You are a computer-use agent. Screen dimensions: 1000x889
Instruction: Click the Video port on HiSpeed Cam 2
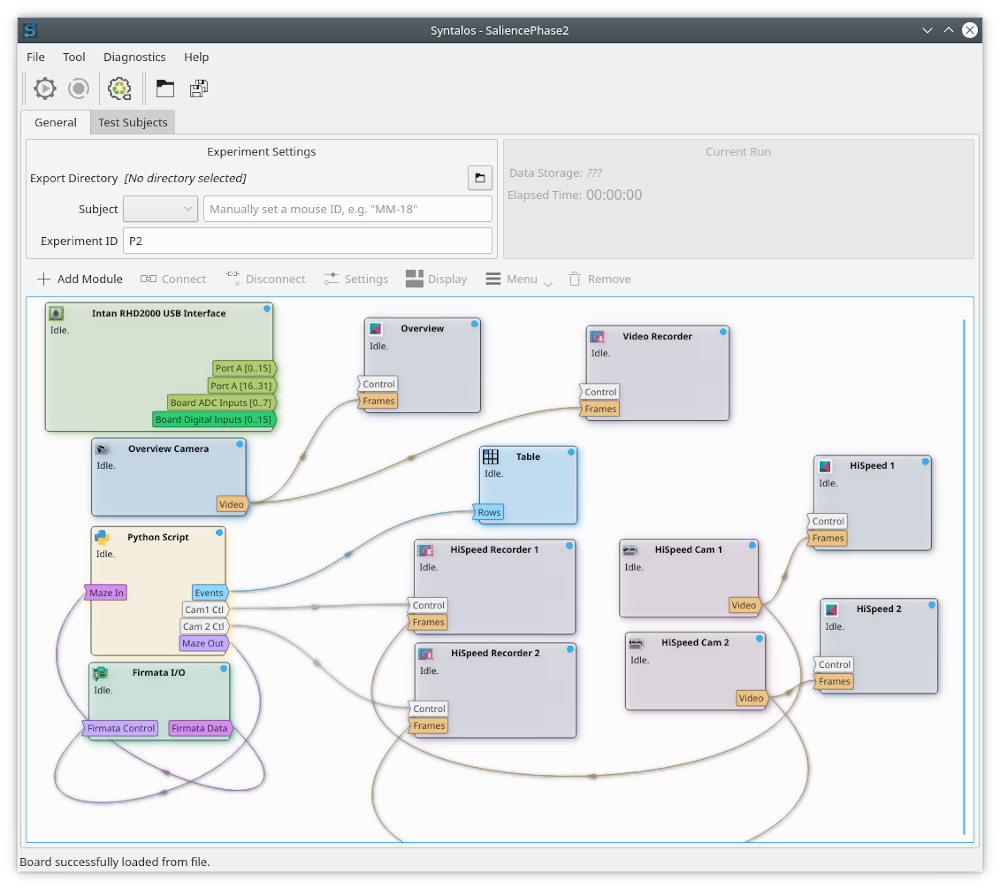pos(751,698)
